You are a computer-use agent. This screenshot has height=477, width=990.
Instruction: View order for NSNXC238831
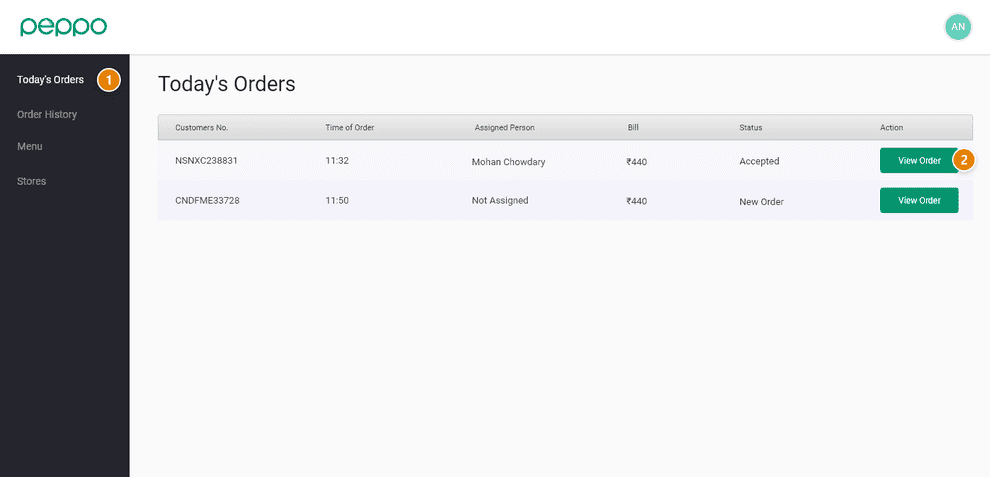(x=918, y=160)
